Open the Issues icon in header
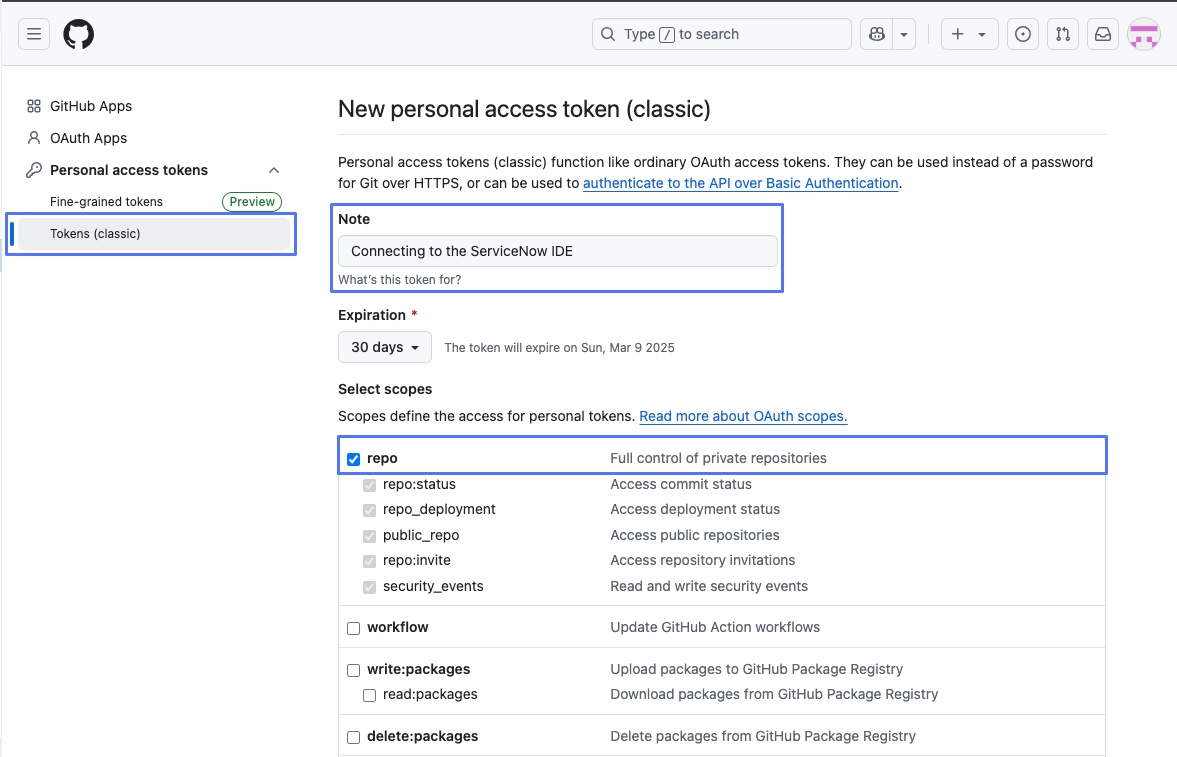This screenshot has width=1177, height=757. click(x=1022, y=34)
